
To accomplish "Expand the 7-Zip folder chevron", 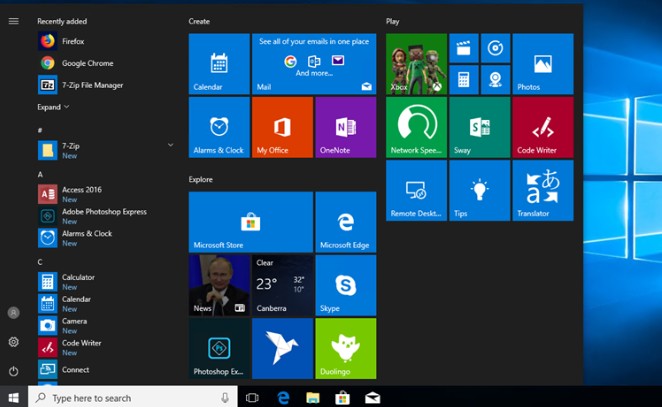I will (171, 145).
